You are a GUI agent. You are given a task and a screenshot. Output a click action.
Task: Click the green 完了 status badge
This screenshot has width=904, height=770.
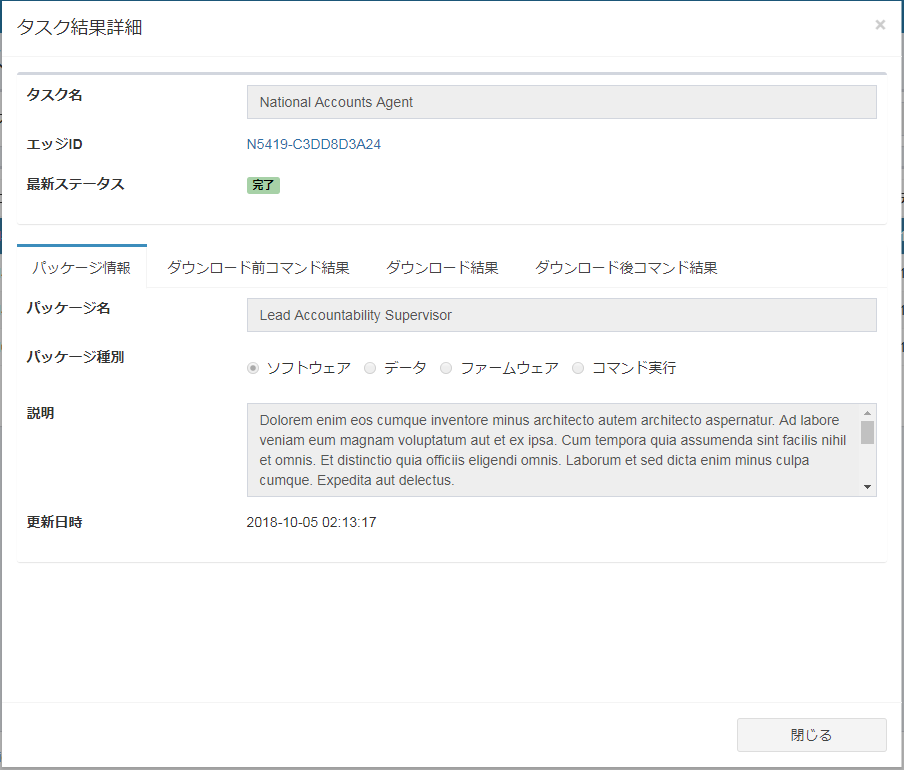(263, 185)
